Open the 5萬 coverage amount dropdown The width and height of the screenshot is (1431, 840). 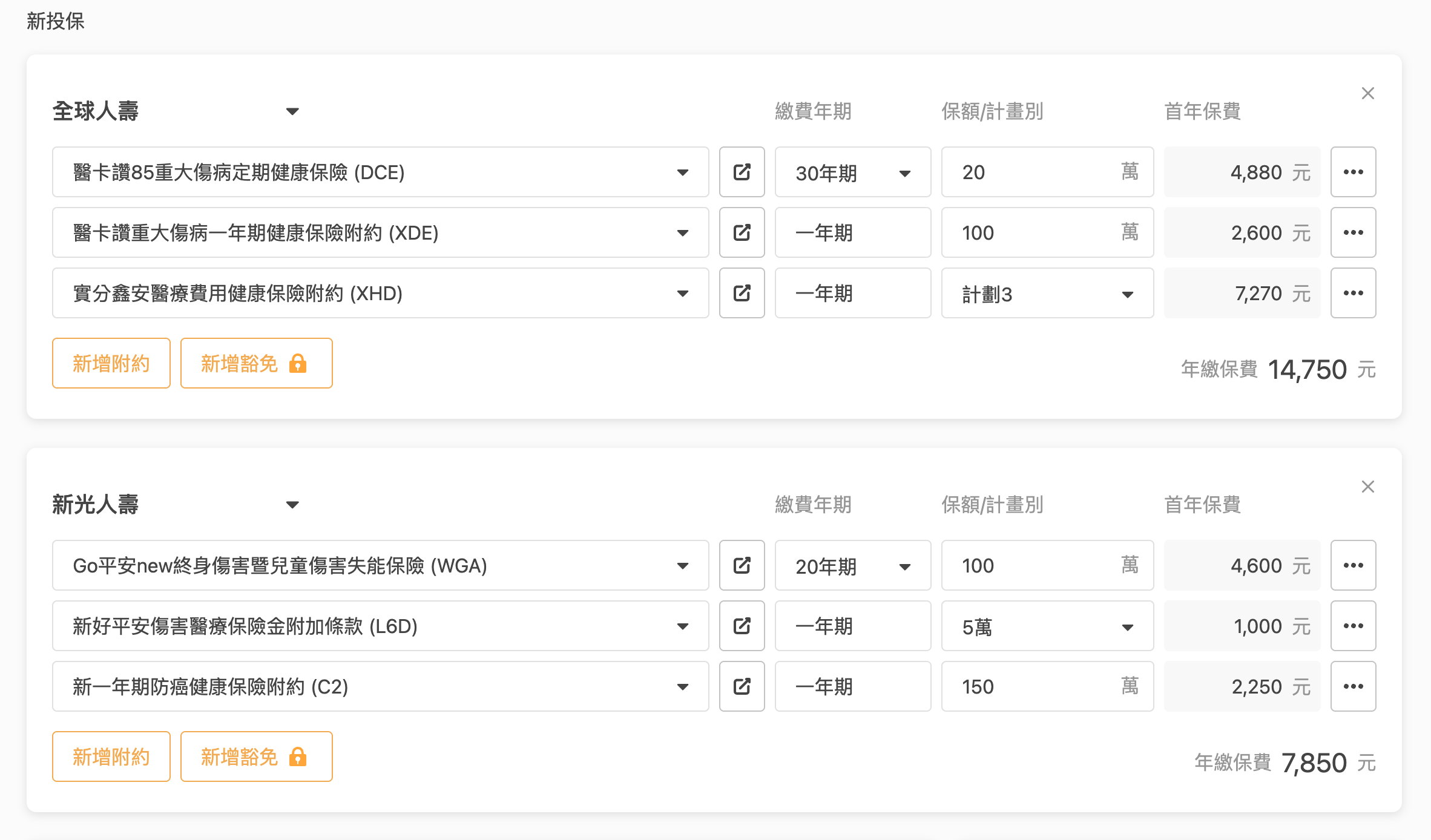click(1047, 626)
